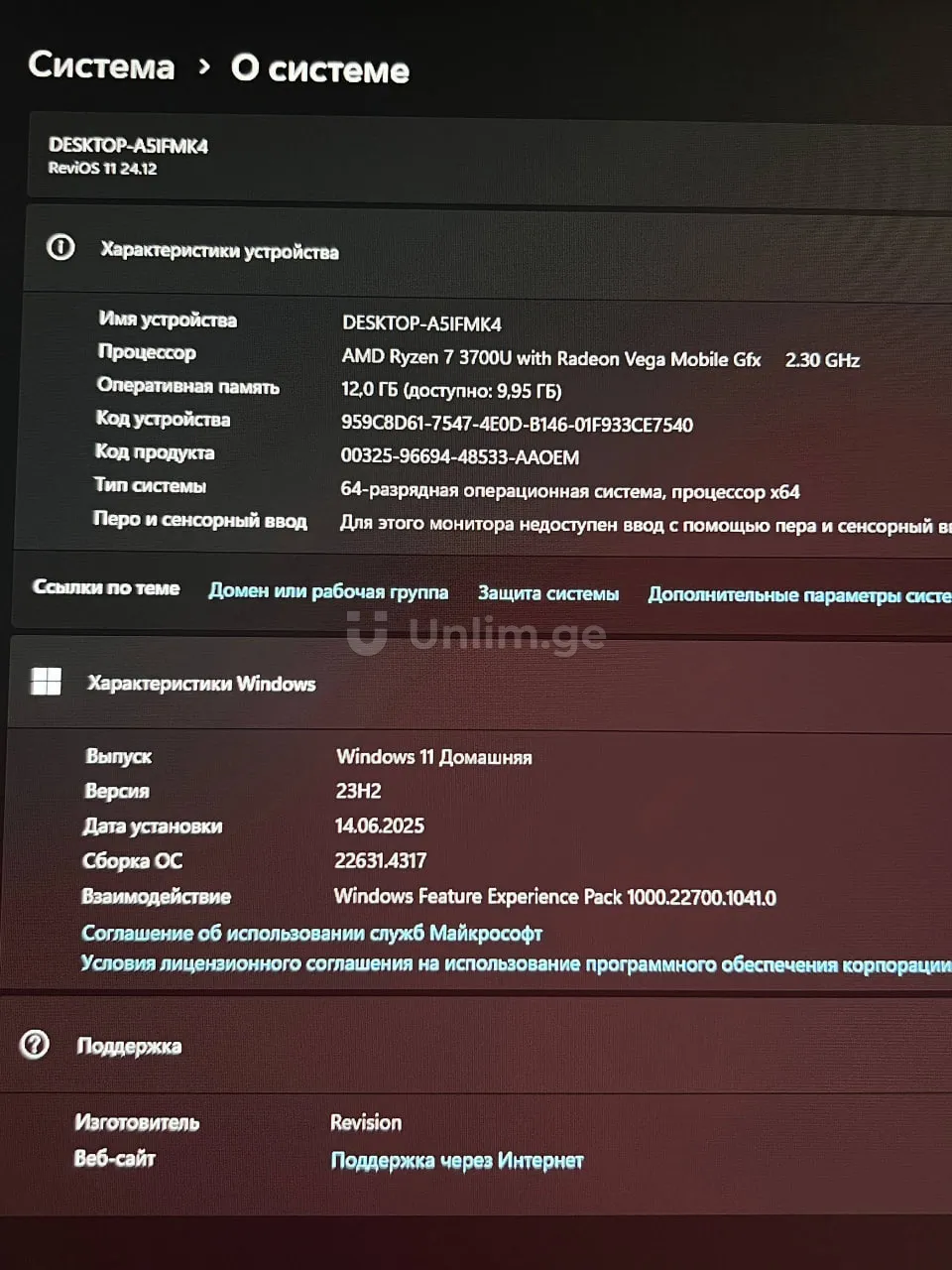Open Поддержка через Интернет website link
This screenshot has width=952, height=1270.
(x=456, y=1160)
